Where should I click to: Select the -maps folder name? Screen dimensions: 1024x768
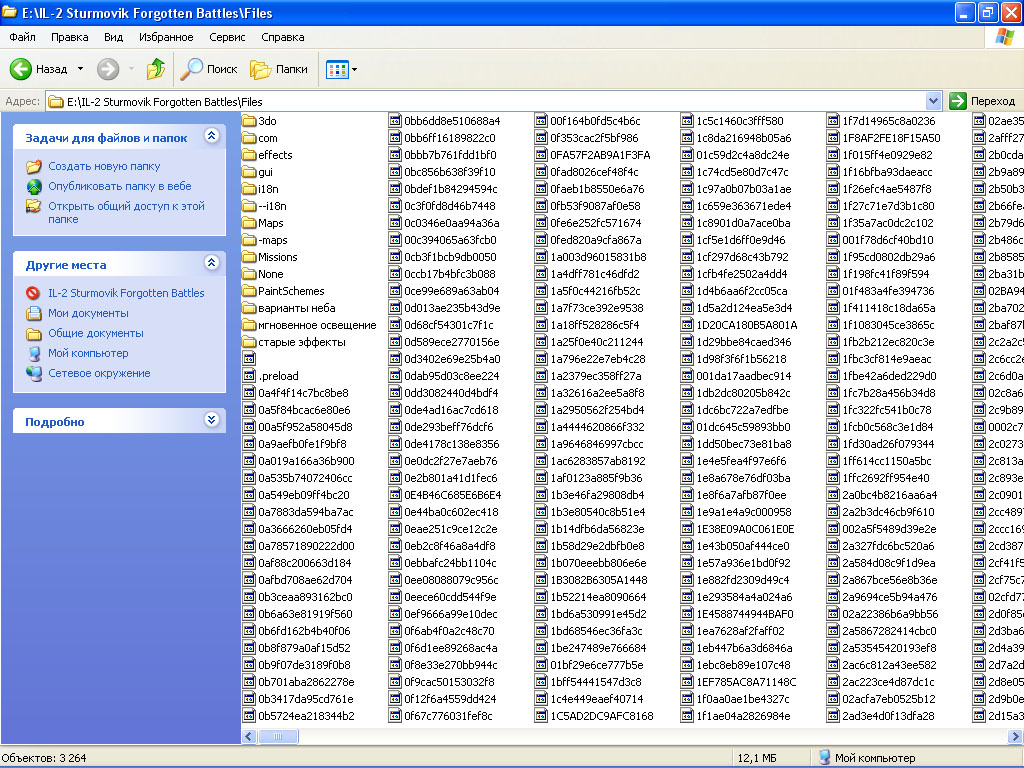tap(272, 240)
